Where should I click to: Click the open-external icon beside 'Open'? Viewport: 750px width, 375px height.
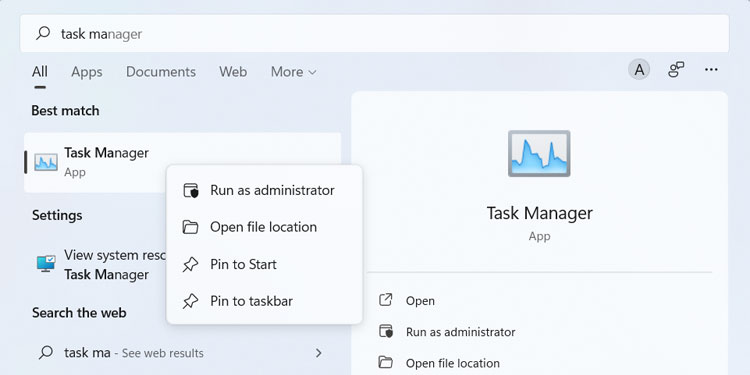386,300
